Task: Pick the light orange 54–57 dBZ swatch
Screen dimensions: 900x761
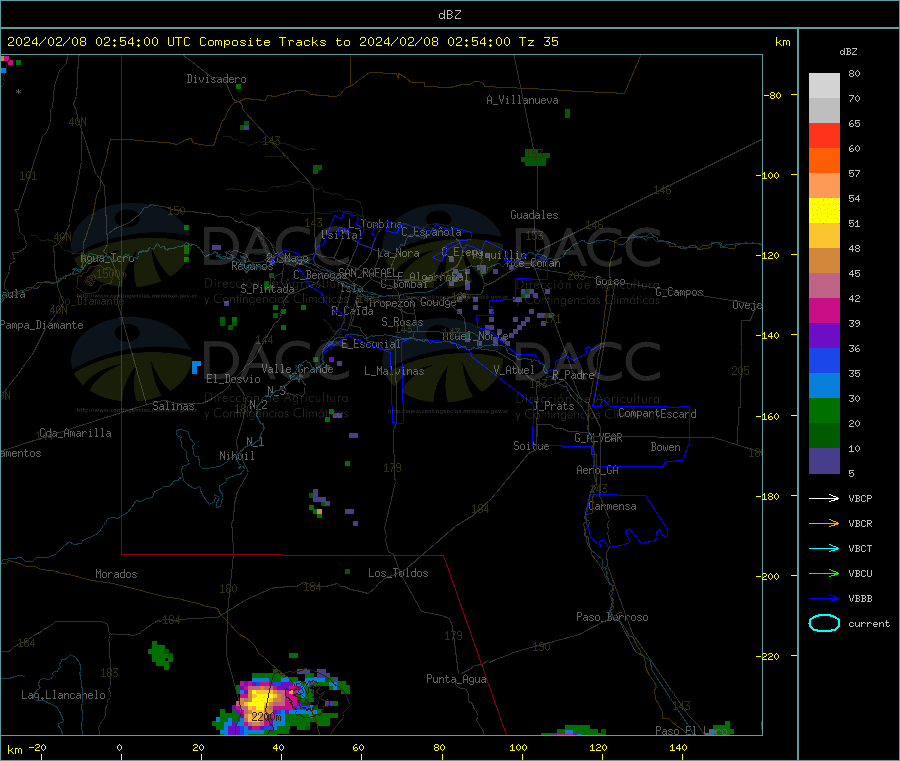Action: click(x=824, y=185)
